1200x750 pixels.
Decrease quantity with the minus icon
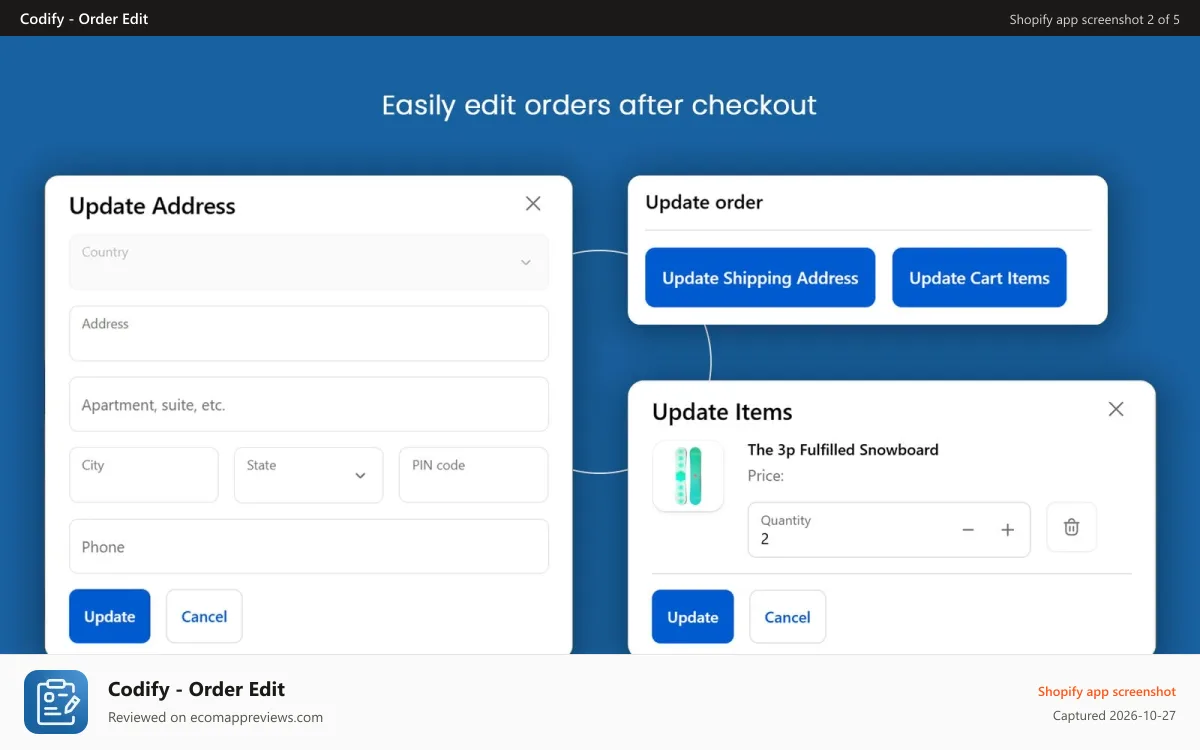click(968, 530)
